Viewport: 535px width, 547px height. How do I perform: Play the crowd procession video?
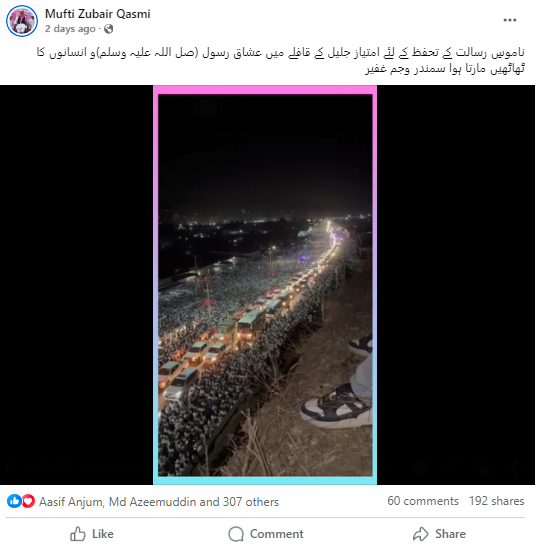[265, 285]
